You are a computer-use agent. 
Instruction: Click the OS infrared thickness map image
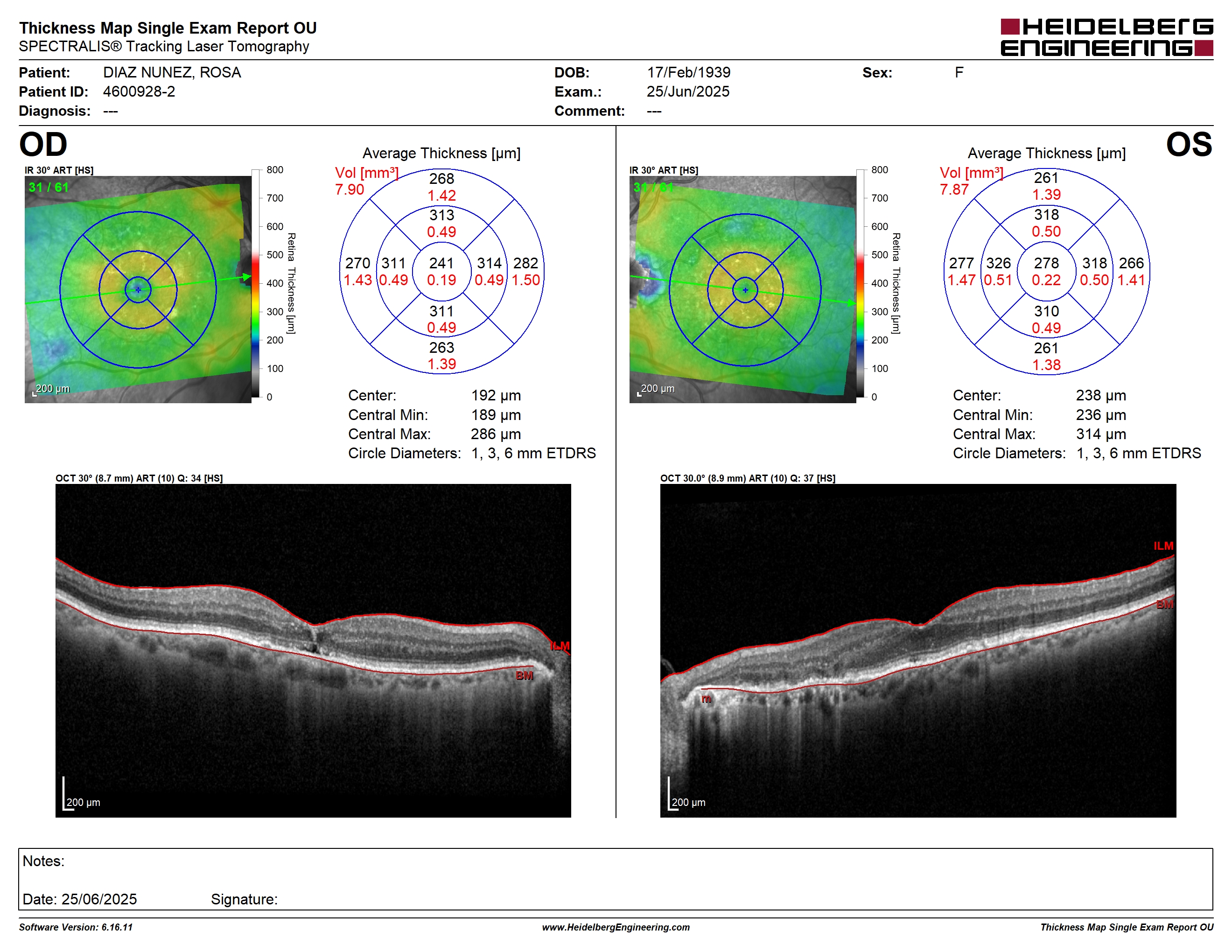(x=742, y=289)
